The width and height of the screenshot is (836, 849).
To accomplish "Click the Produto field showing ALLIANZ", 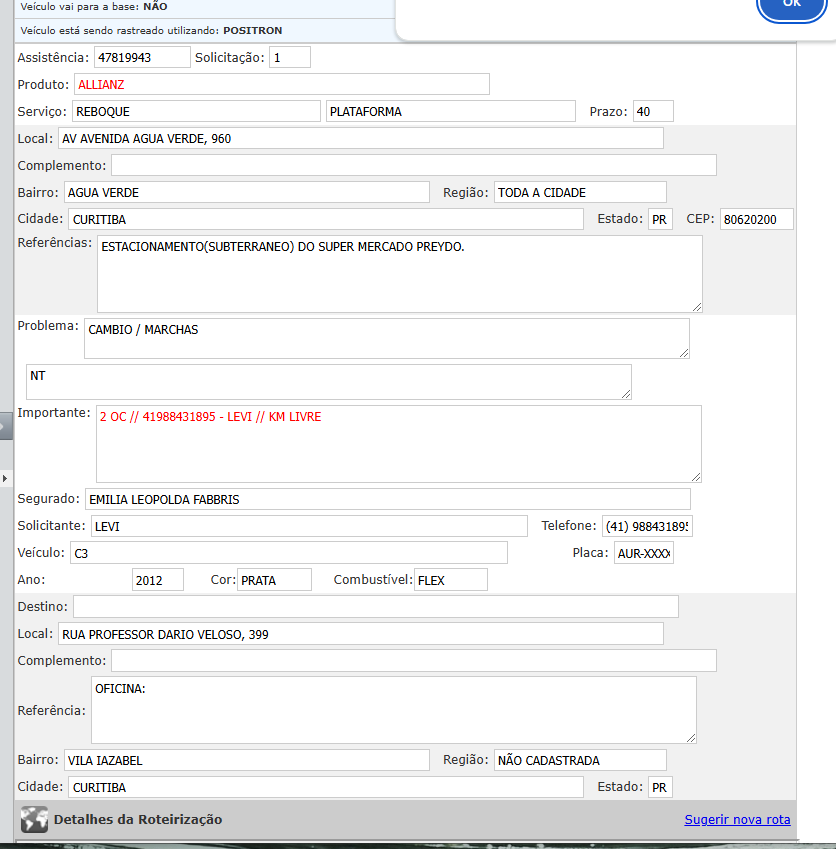I will click(x=282, y=84).
